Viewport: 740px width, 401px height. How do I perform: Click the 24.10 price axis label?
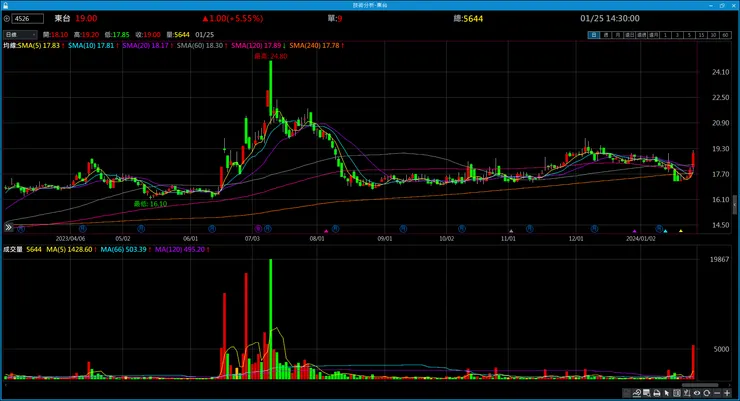[720, 72]
